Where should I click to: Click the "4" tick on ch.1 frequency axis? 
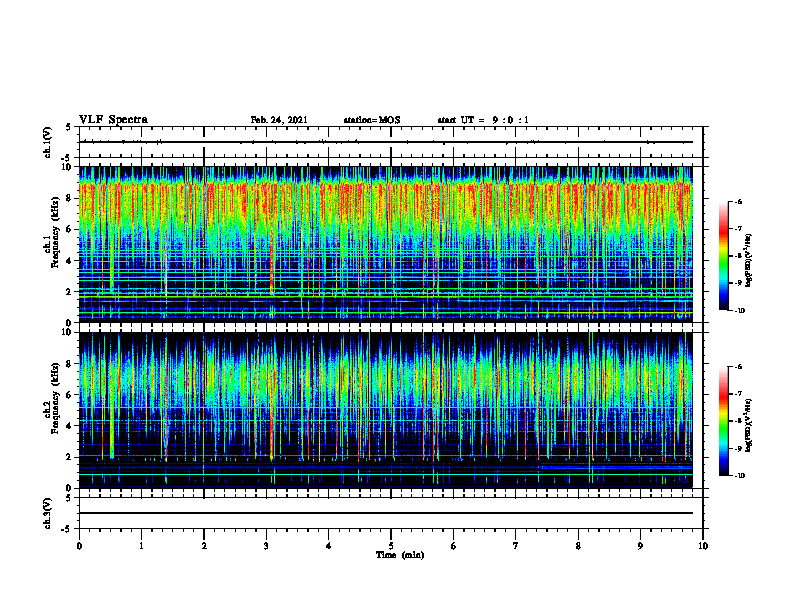coord(70,261)
